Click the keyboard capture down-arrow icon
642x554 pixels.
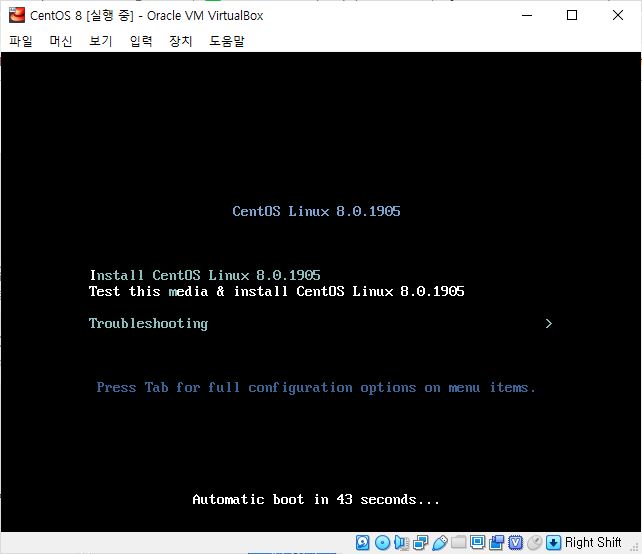tap(553, 543)
